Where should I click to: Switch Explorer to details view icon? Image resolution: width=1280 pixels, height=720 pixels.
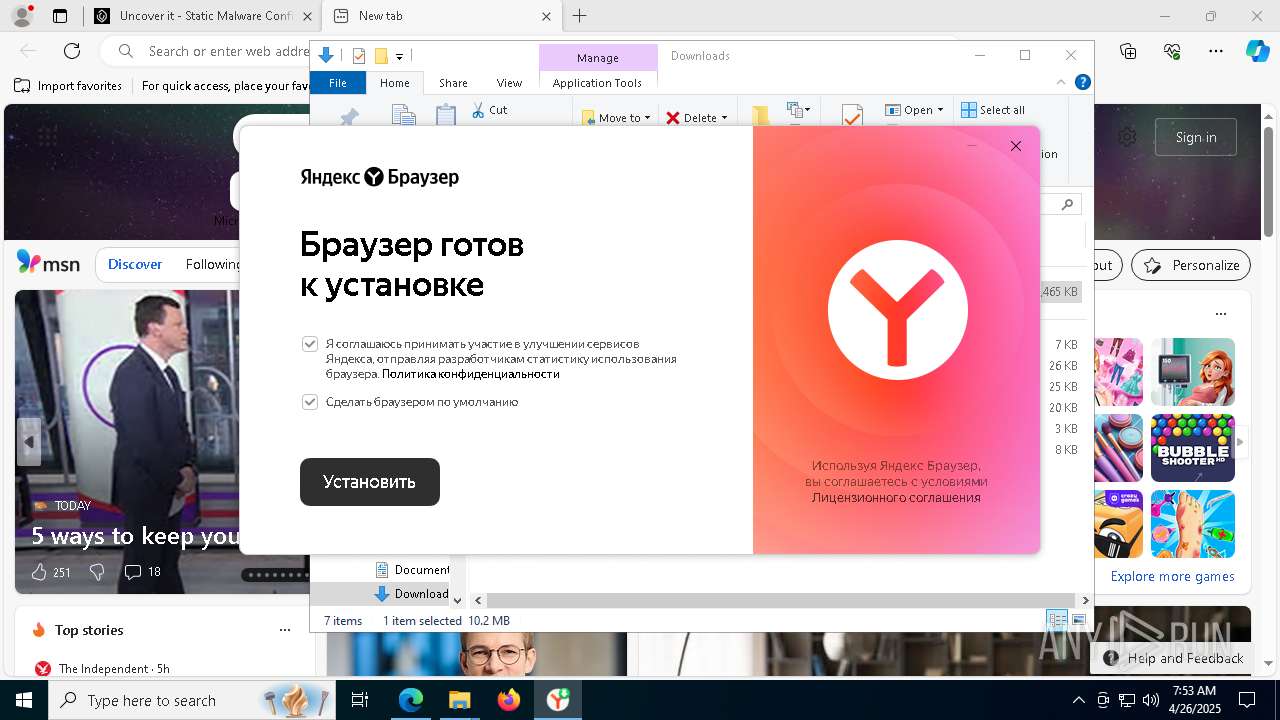click(x=1057, y=621)
